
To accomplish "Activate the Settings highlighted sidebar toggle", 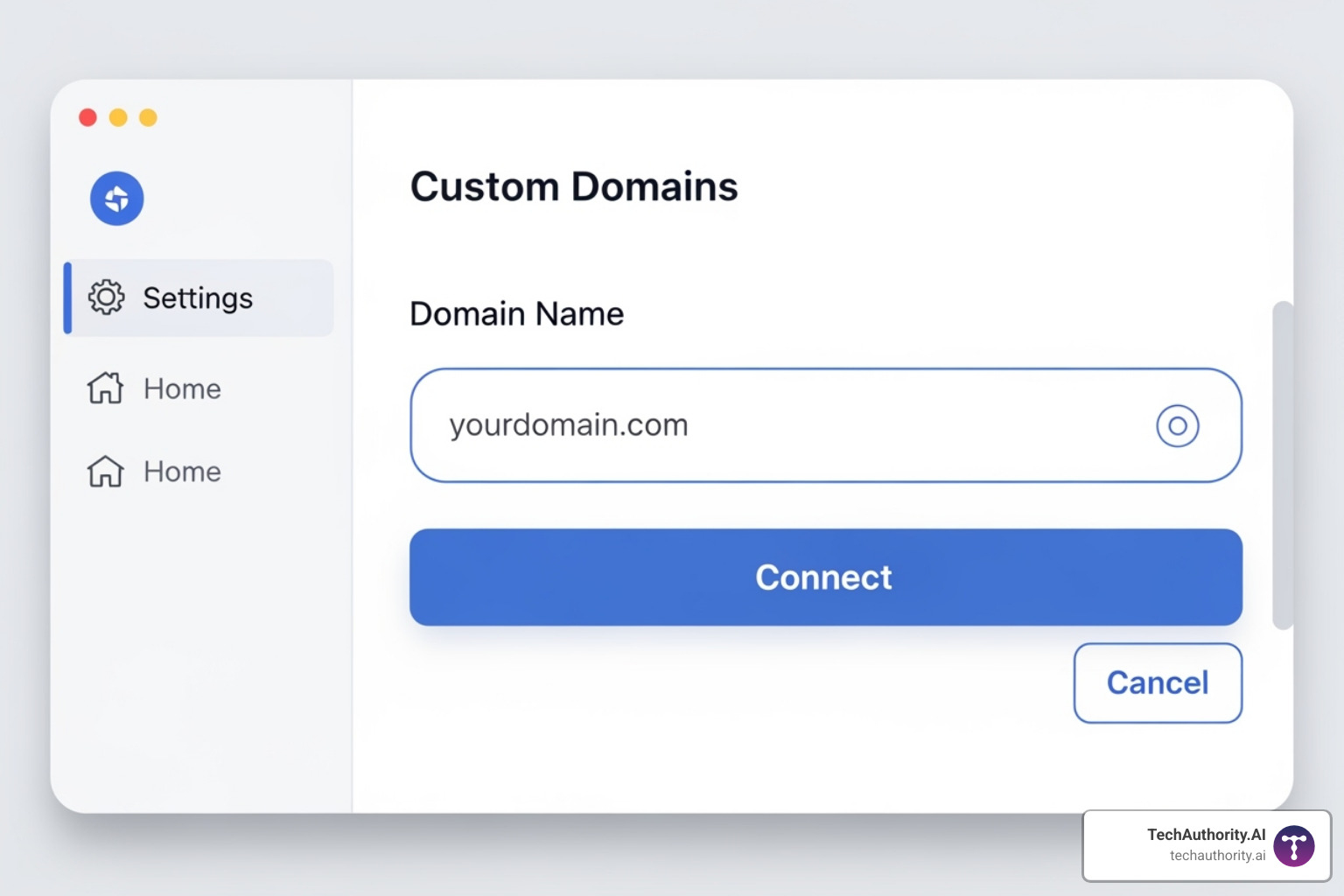I will (x=198, y=297).
